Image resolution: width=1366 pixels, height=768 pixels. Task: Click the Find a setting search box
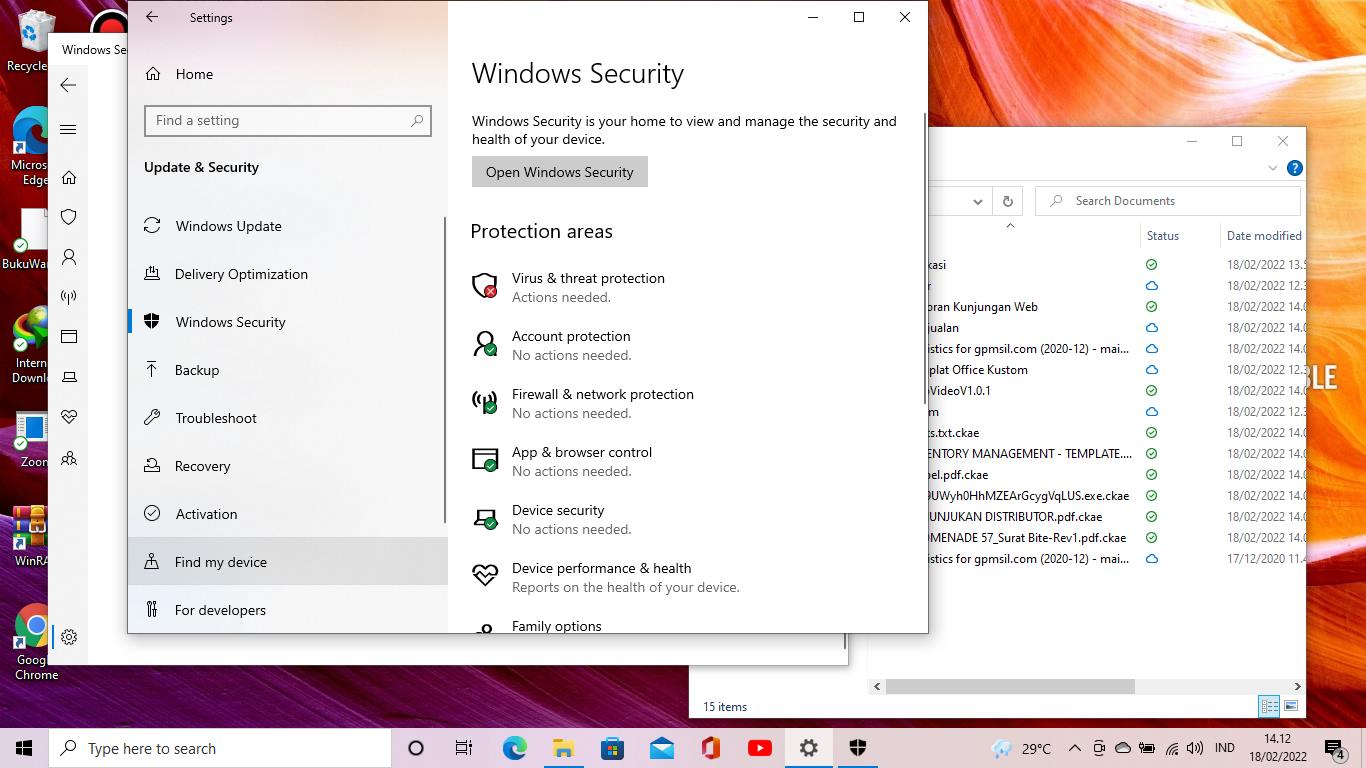(287, 121)
